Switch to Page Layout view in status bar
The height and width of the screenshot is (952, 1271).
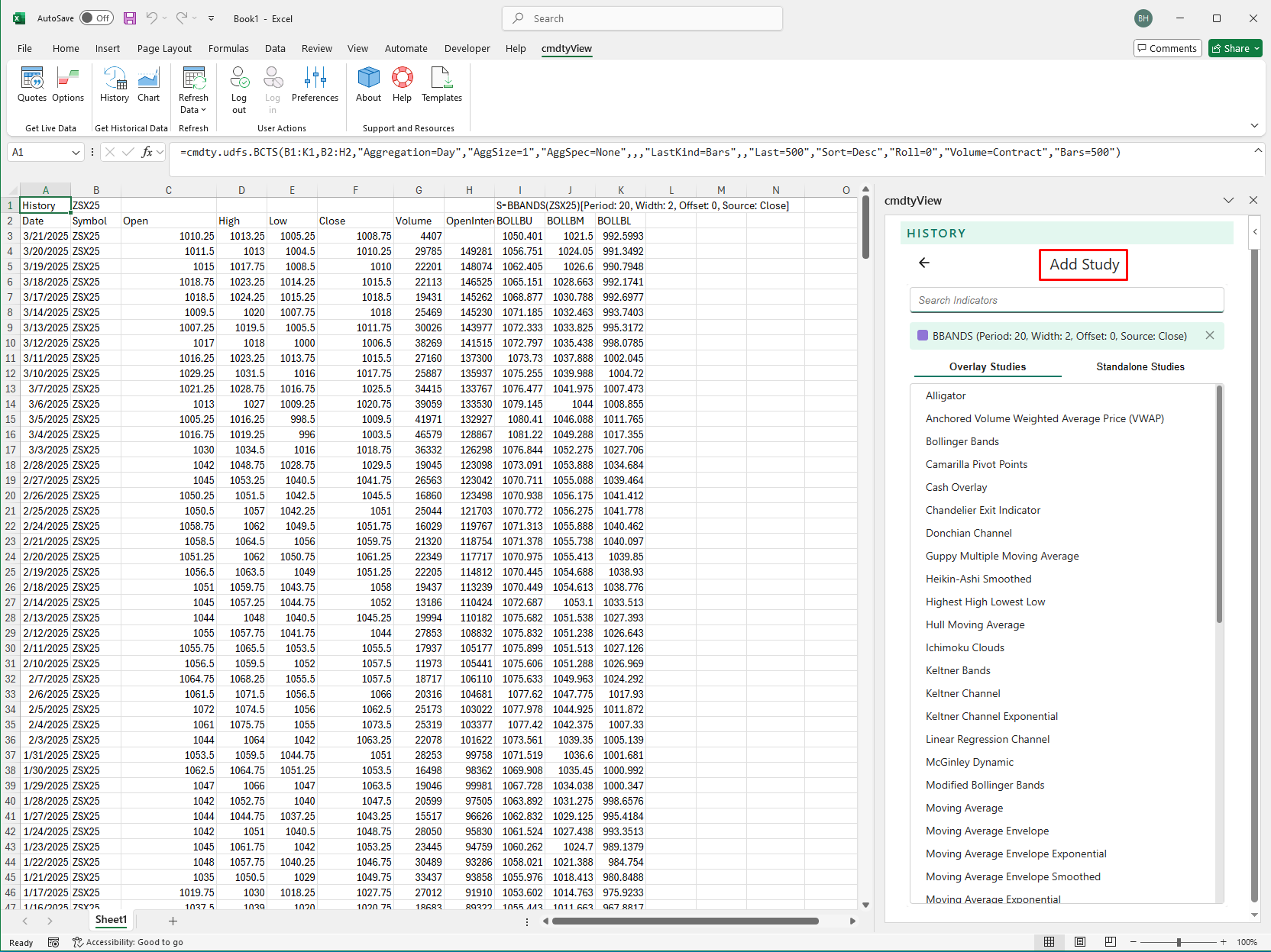[1079, 941]
